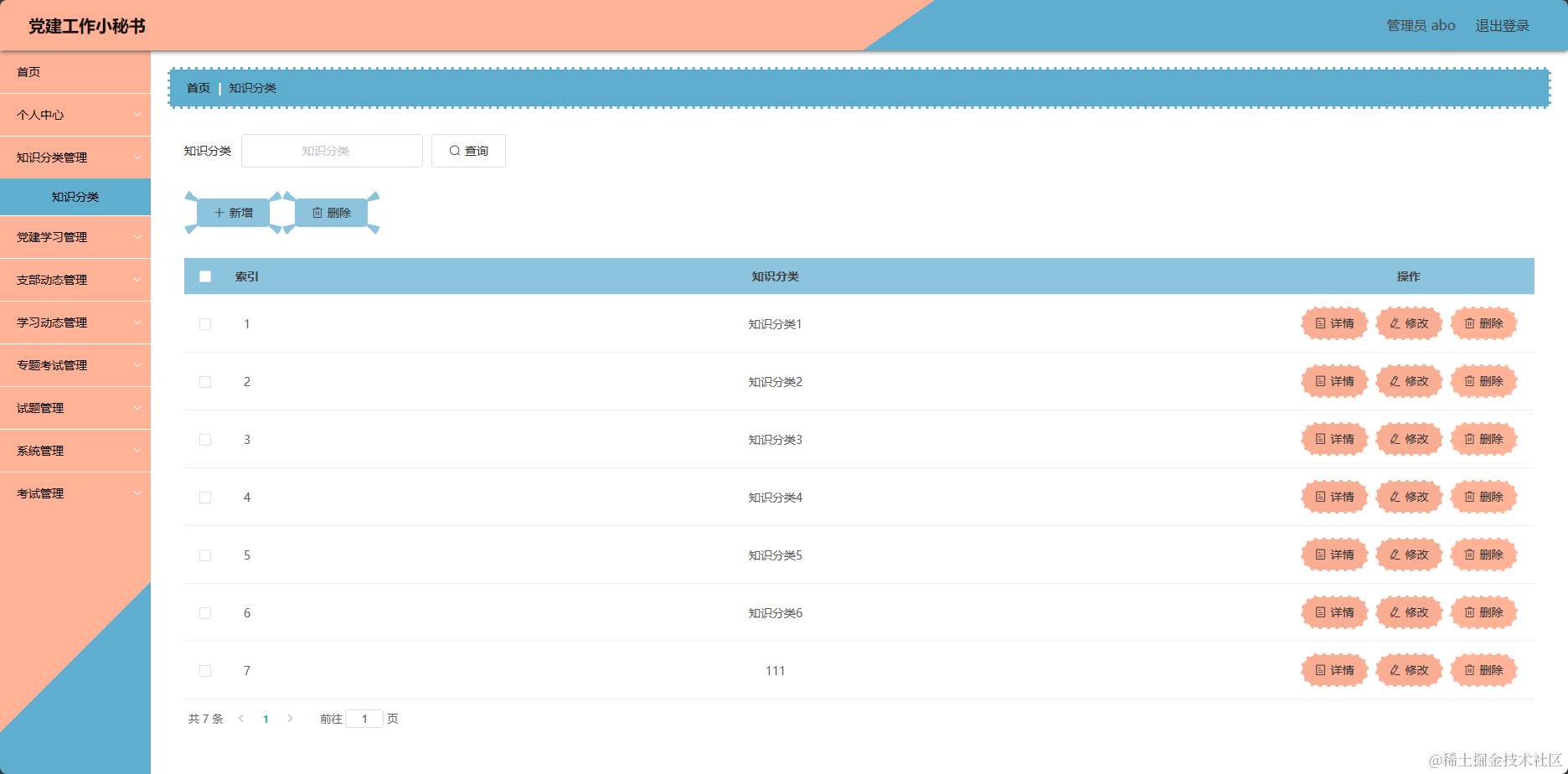Expand the 专题考试管理 menu
1568x774 pixels.
75,365
